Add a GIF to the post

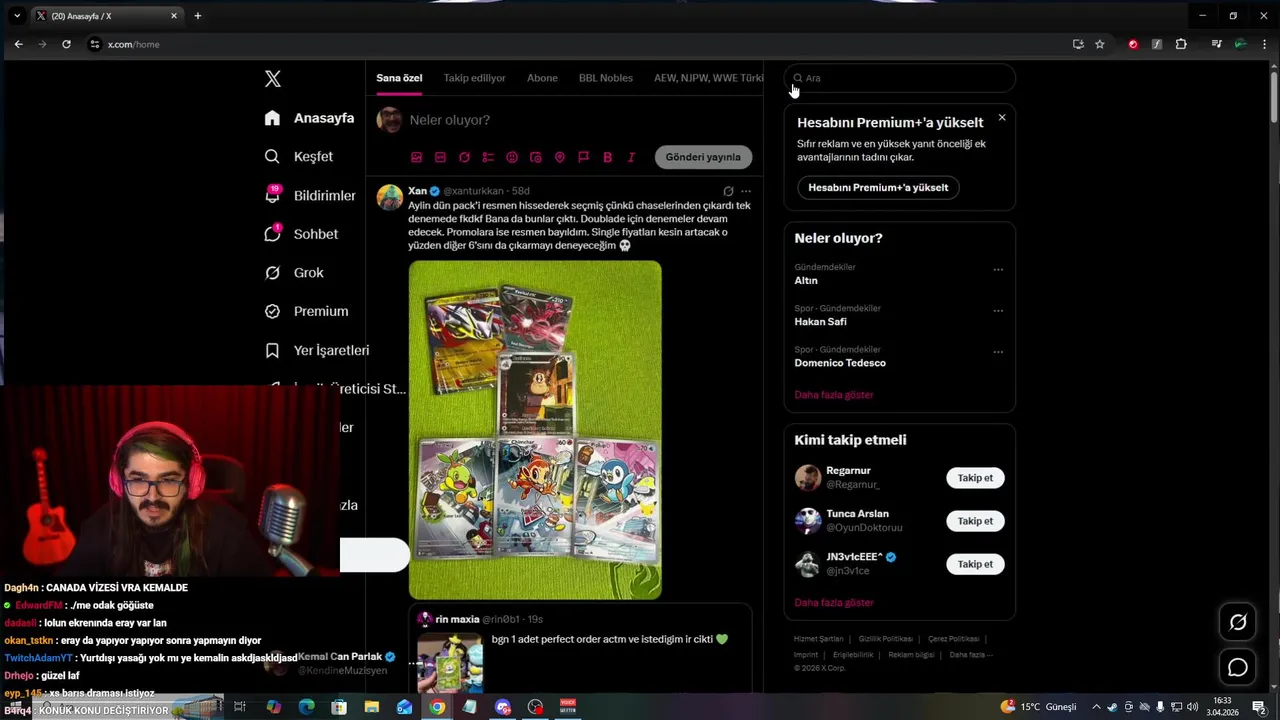coord(440,157)
